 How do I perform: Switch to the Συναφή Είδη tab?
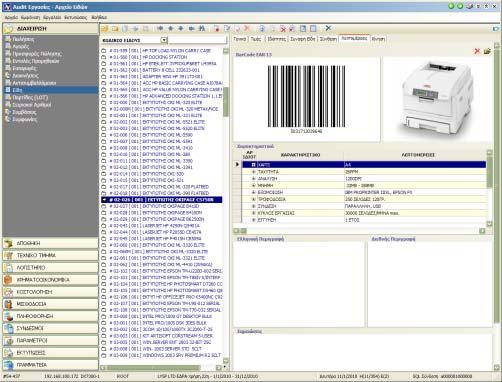click(302, 39)
